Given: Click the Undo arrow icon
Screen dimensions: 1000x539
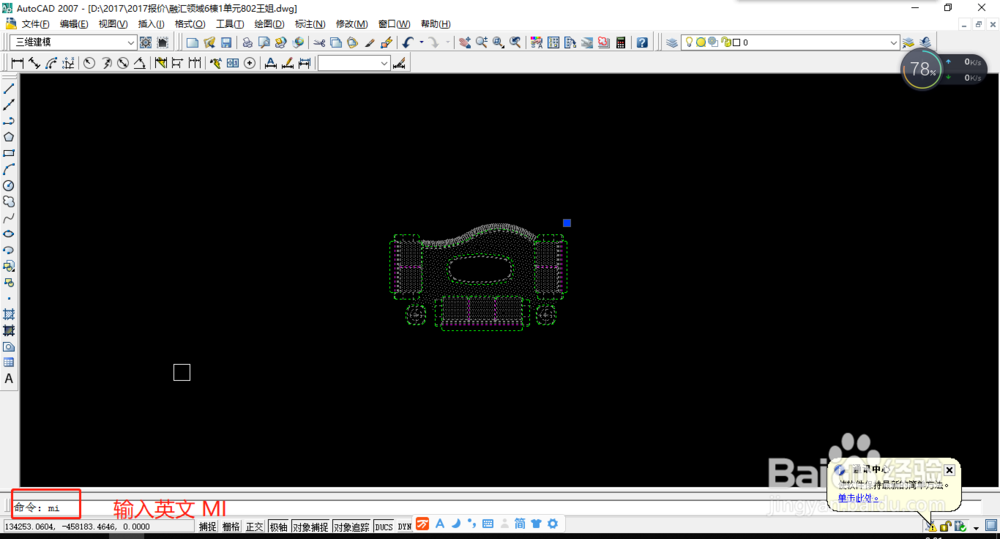Looking at the screenshot, I should tap(408, 43).
